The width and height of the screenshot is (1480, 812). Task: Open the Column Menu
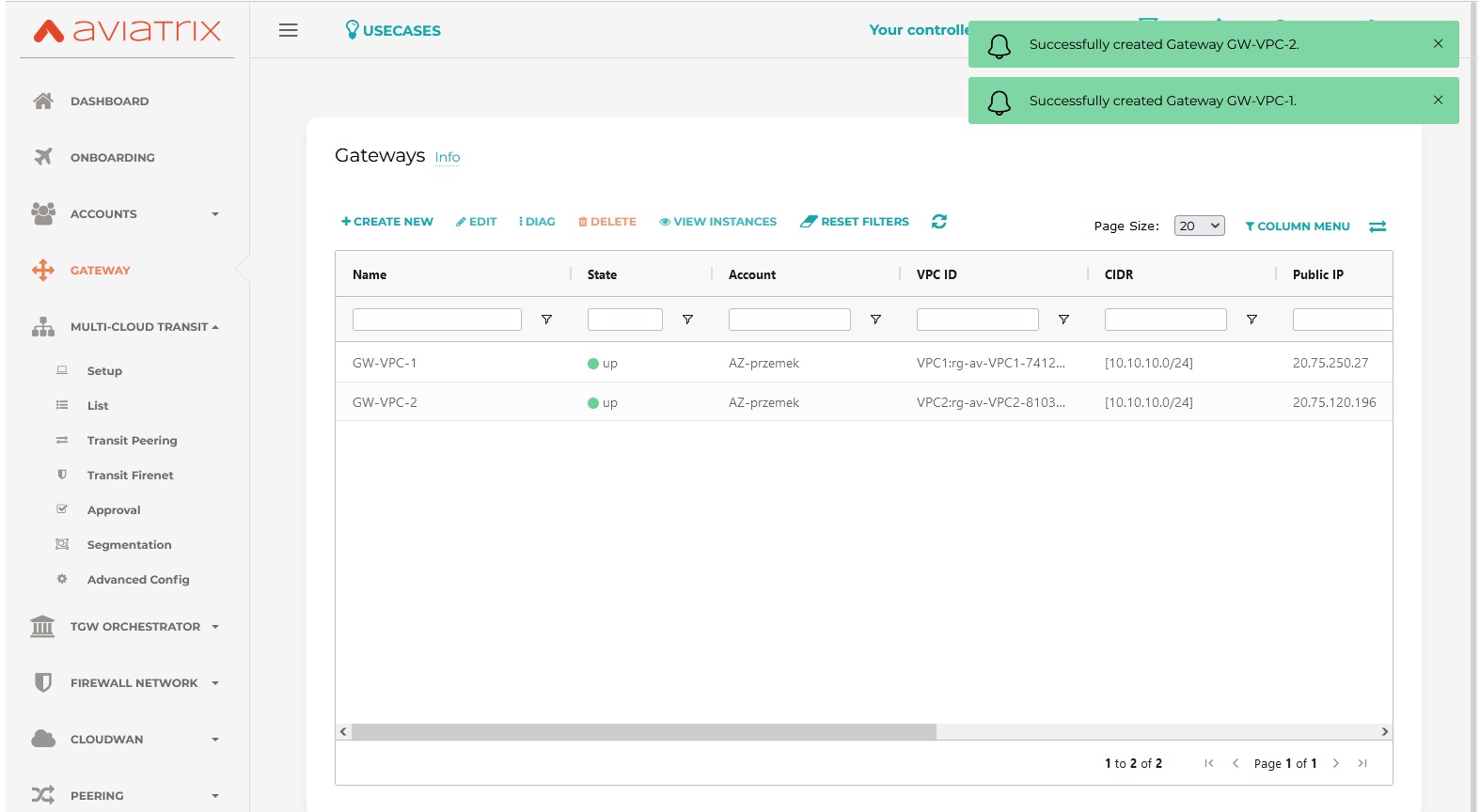[x=1297, y=226]
